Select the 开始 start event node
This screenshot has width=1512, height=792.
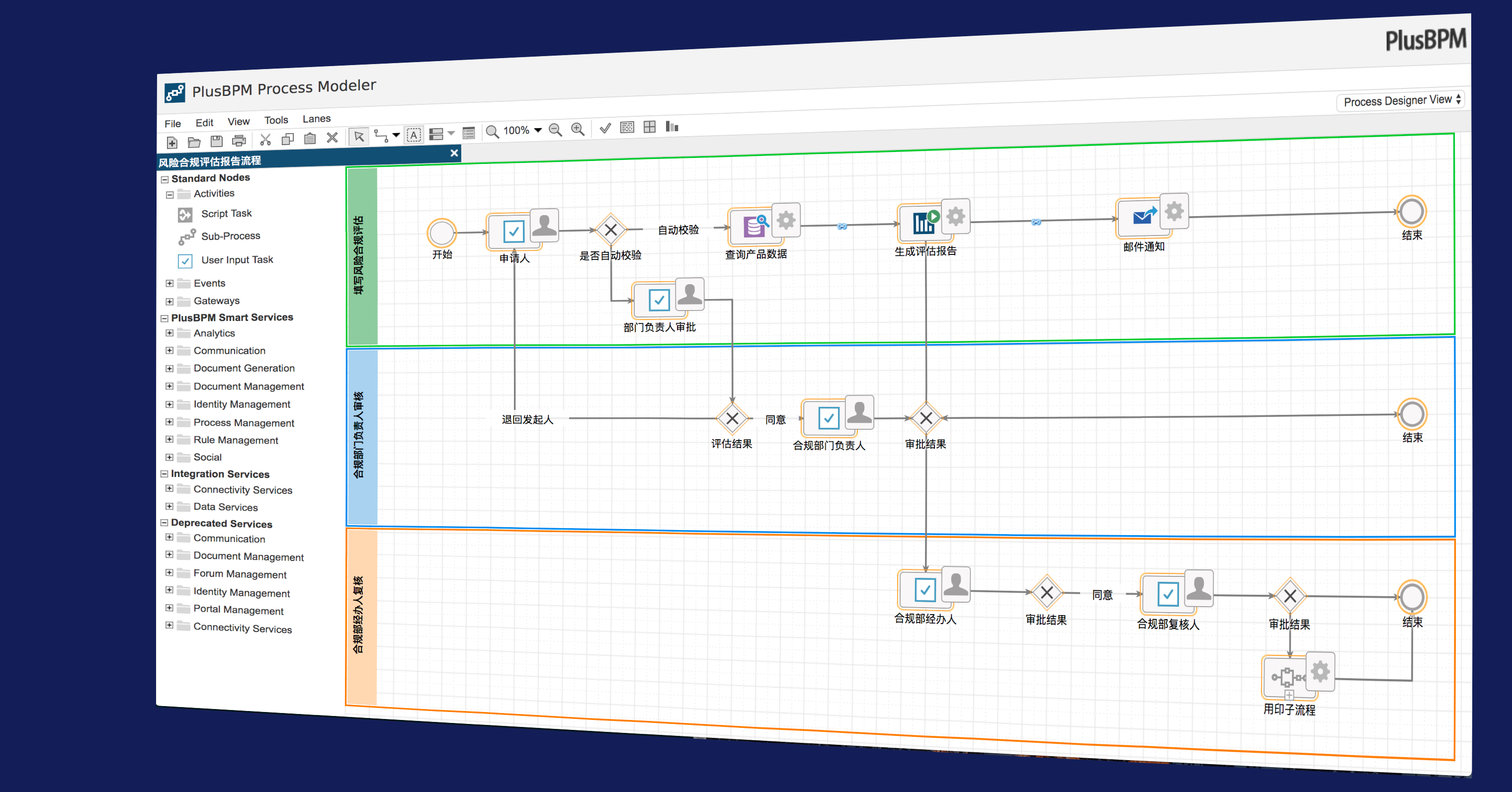point(441,233)
